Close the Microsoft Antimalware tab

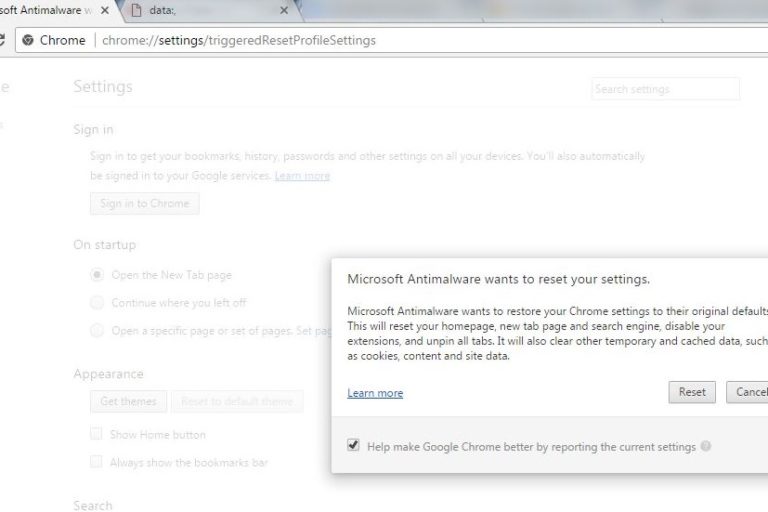pyautogui.click(x=105, y=11)
